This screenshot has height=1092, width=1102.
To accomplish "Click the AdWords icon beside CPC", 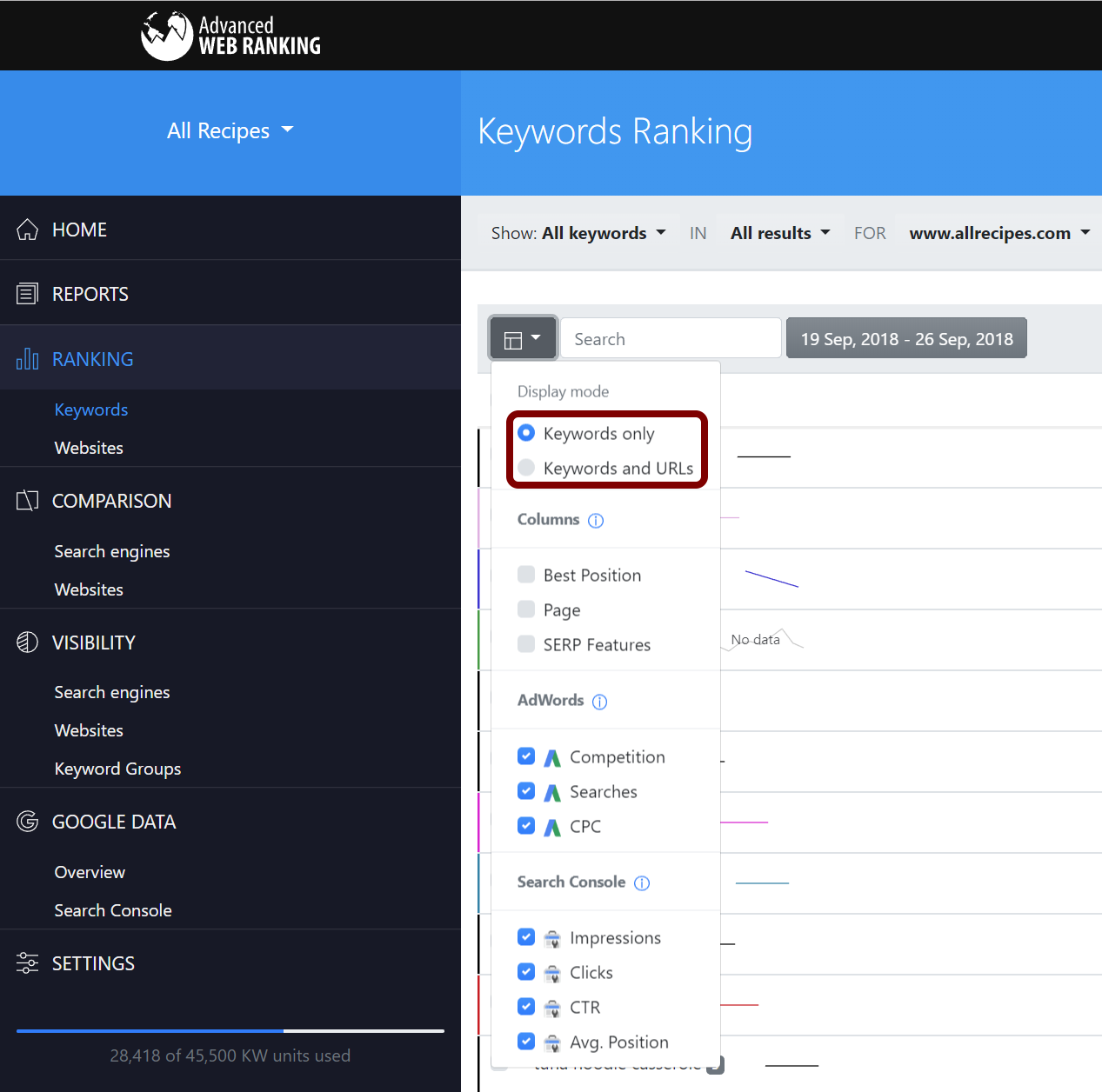I will (x=552, y=828).
